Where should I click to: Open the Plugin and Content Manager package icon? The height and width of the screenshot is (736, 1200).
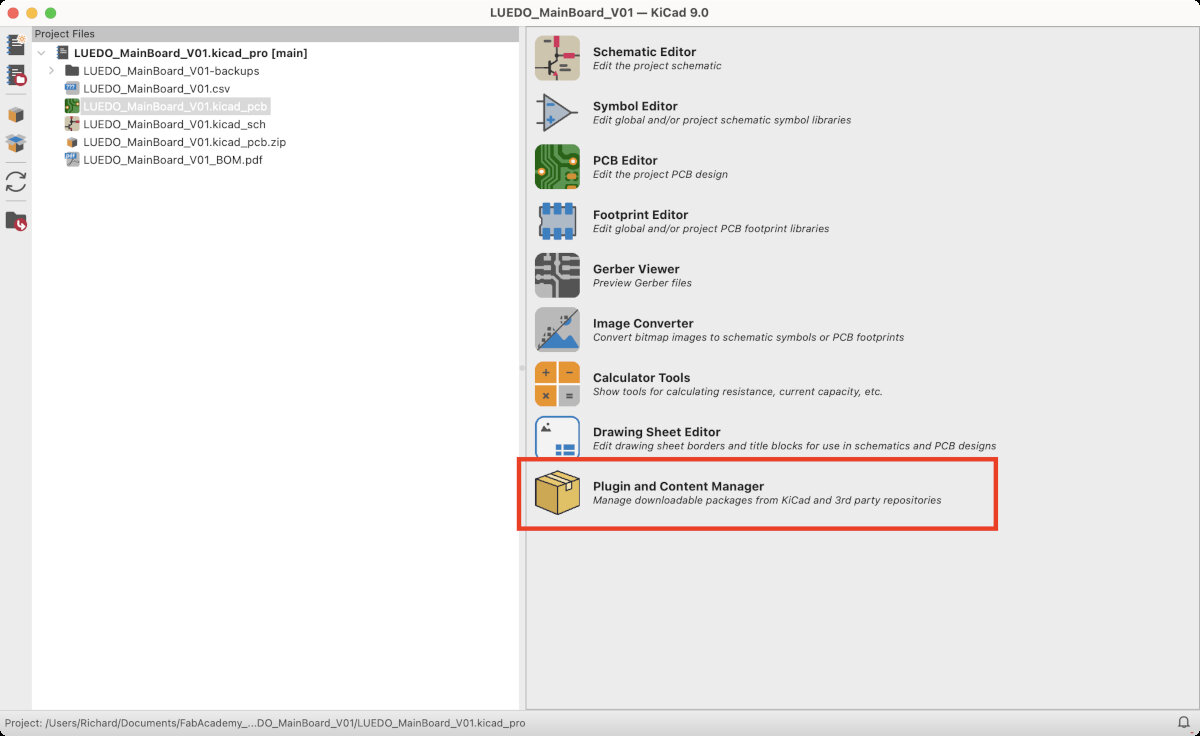557,493
